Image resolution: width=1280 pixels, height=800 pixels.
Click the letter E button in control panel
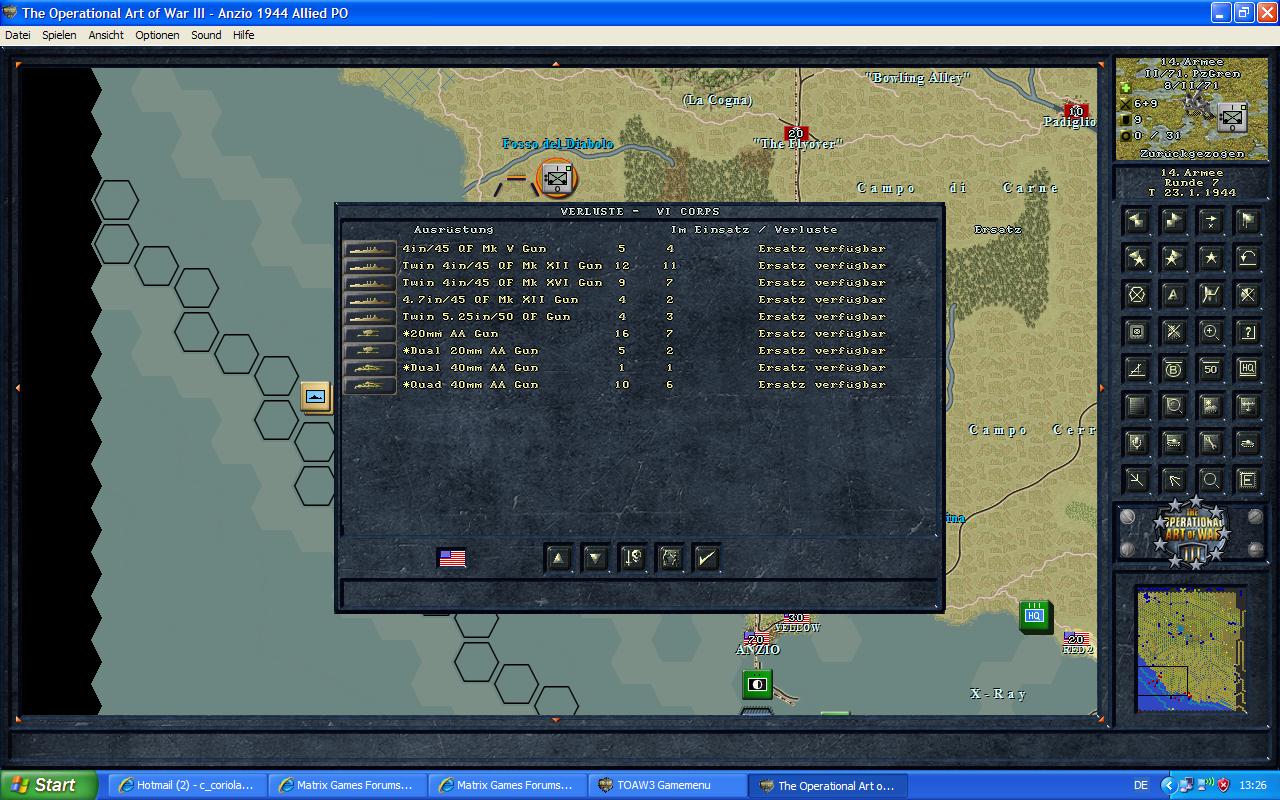point(1247,480)
